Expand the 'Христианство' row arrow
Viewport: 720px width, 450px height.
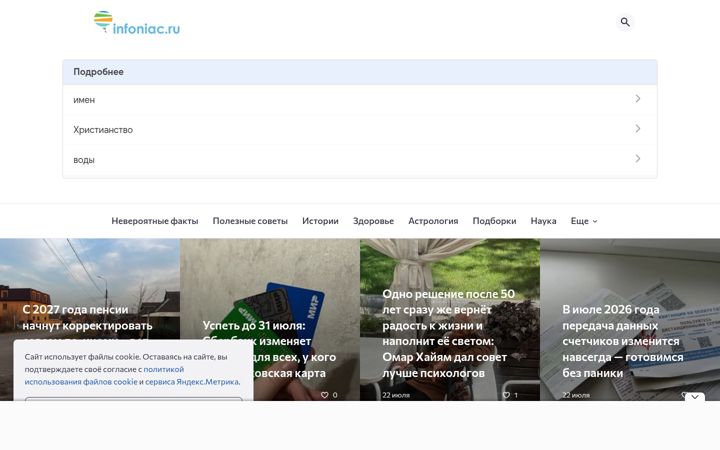point(638,129)
